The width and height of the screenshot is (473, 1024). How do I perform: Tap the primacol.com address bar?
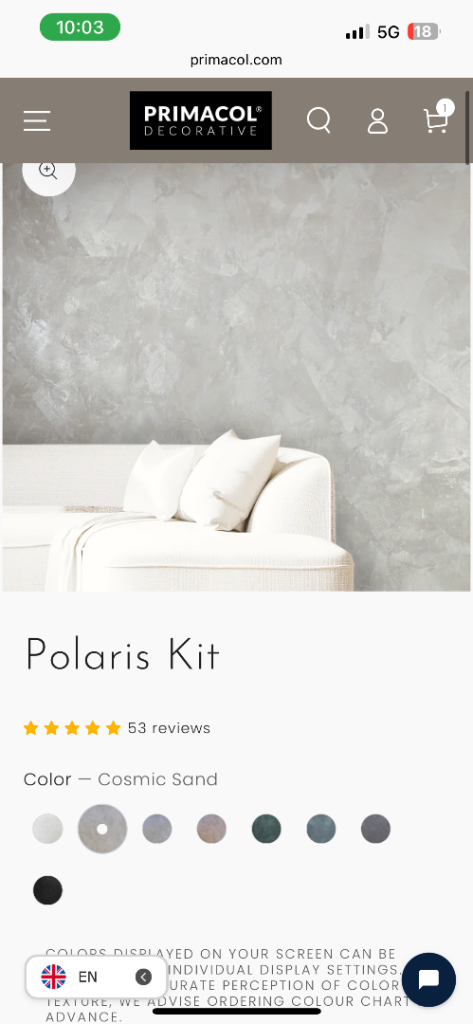click(x=236, y=60)
